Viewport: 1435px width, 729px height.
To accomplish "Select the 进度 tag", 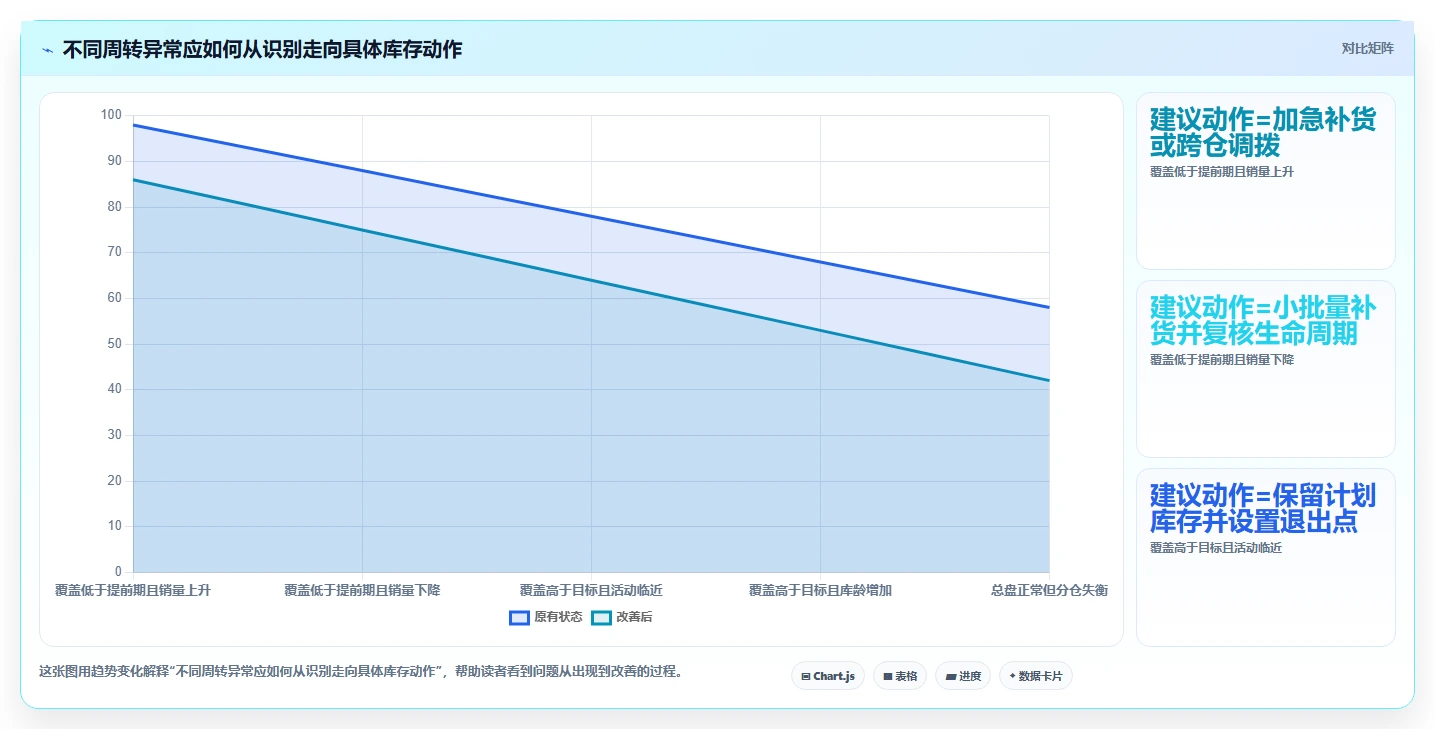I will coord(963,676).
